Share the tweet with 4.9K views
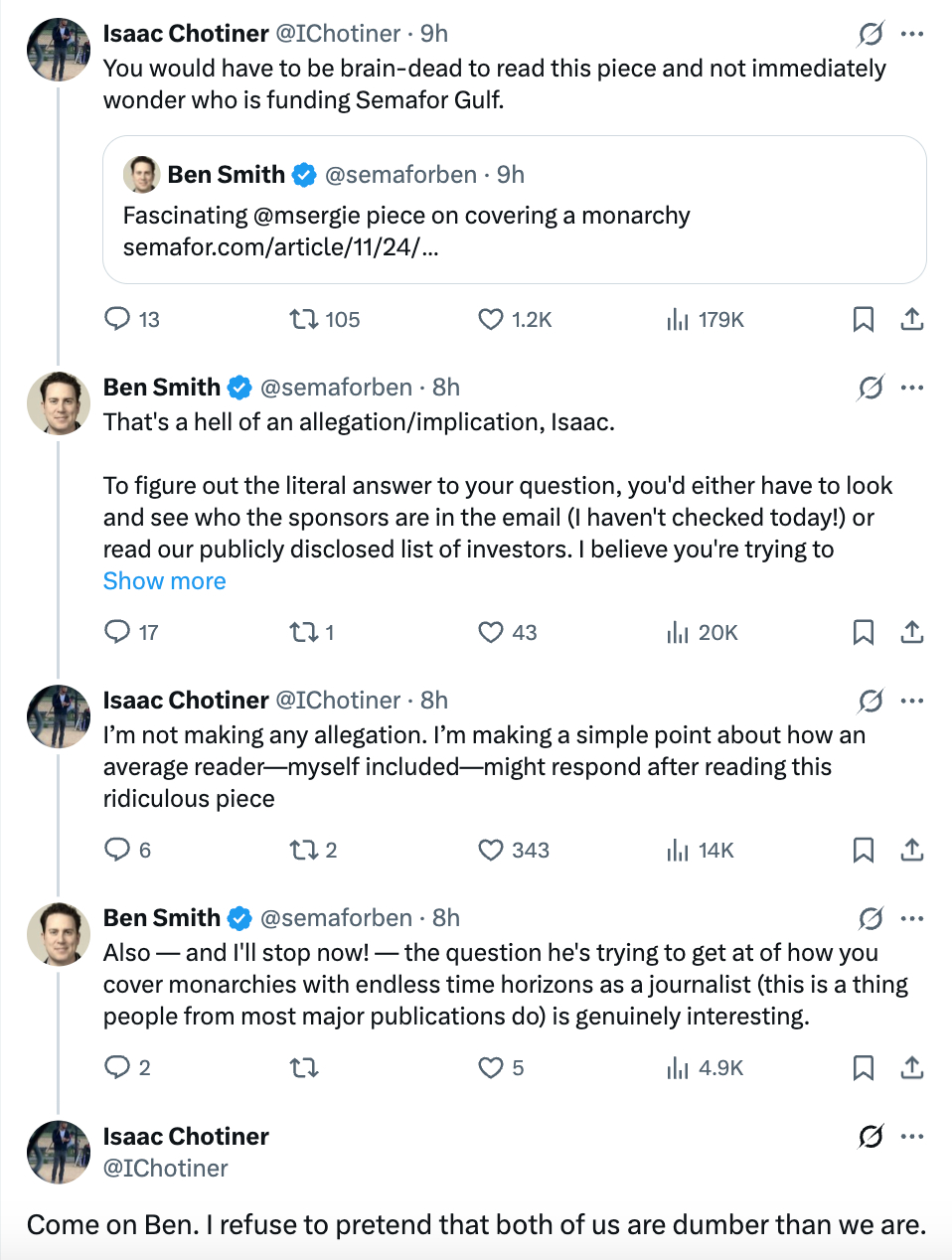Screen dimensions: 952x1260 [x=912, y=1067]
